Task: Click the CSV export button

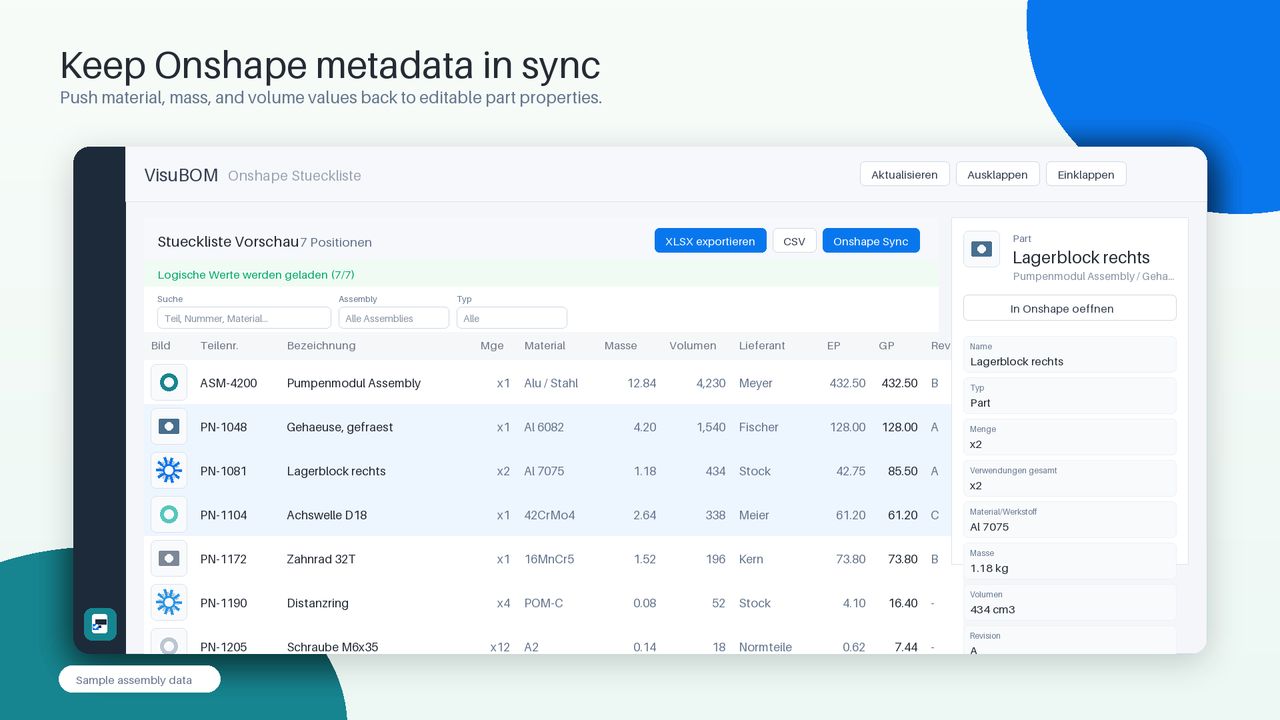Action: [x=794, y=241]
